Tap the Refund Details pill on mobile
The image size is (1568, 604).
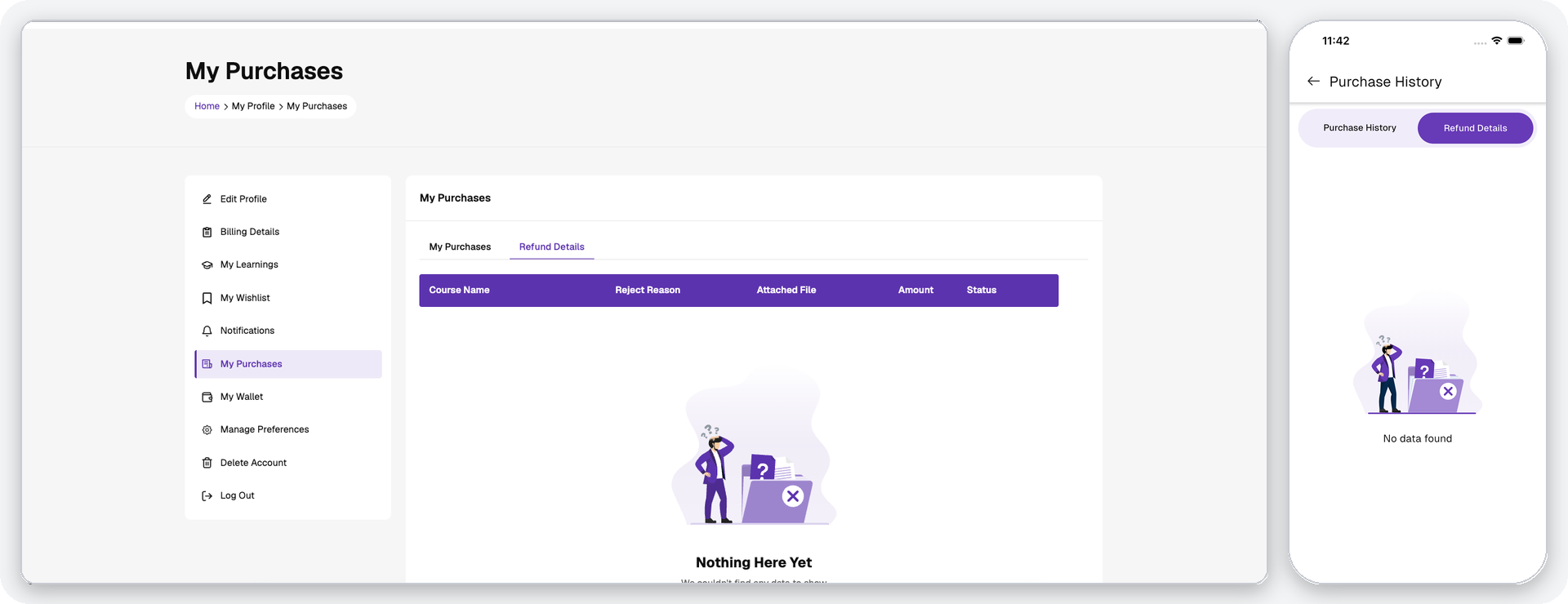(1475, 128)
